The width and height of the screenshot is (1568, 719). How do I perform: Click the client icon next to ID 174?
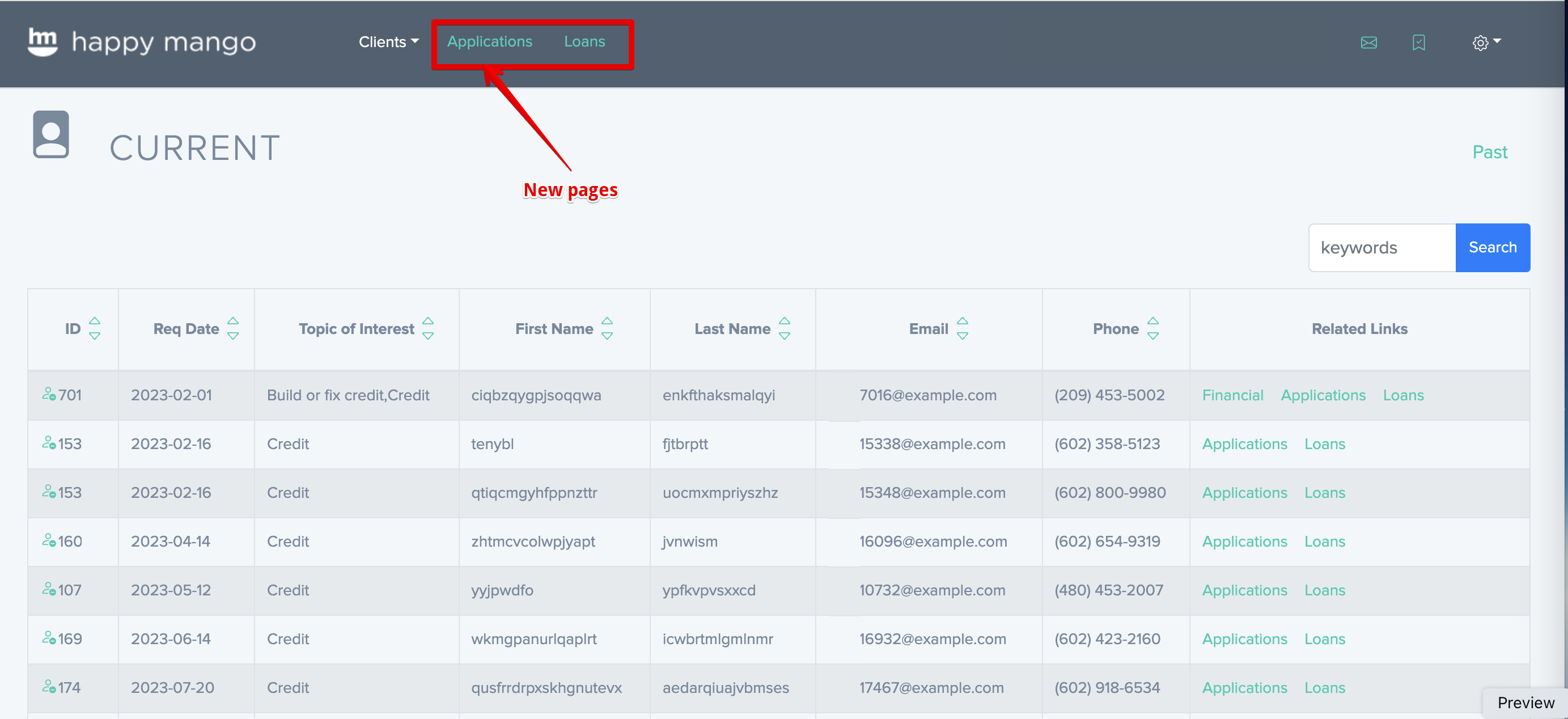(49, 686)
